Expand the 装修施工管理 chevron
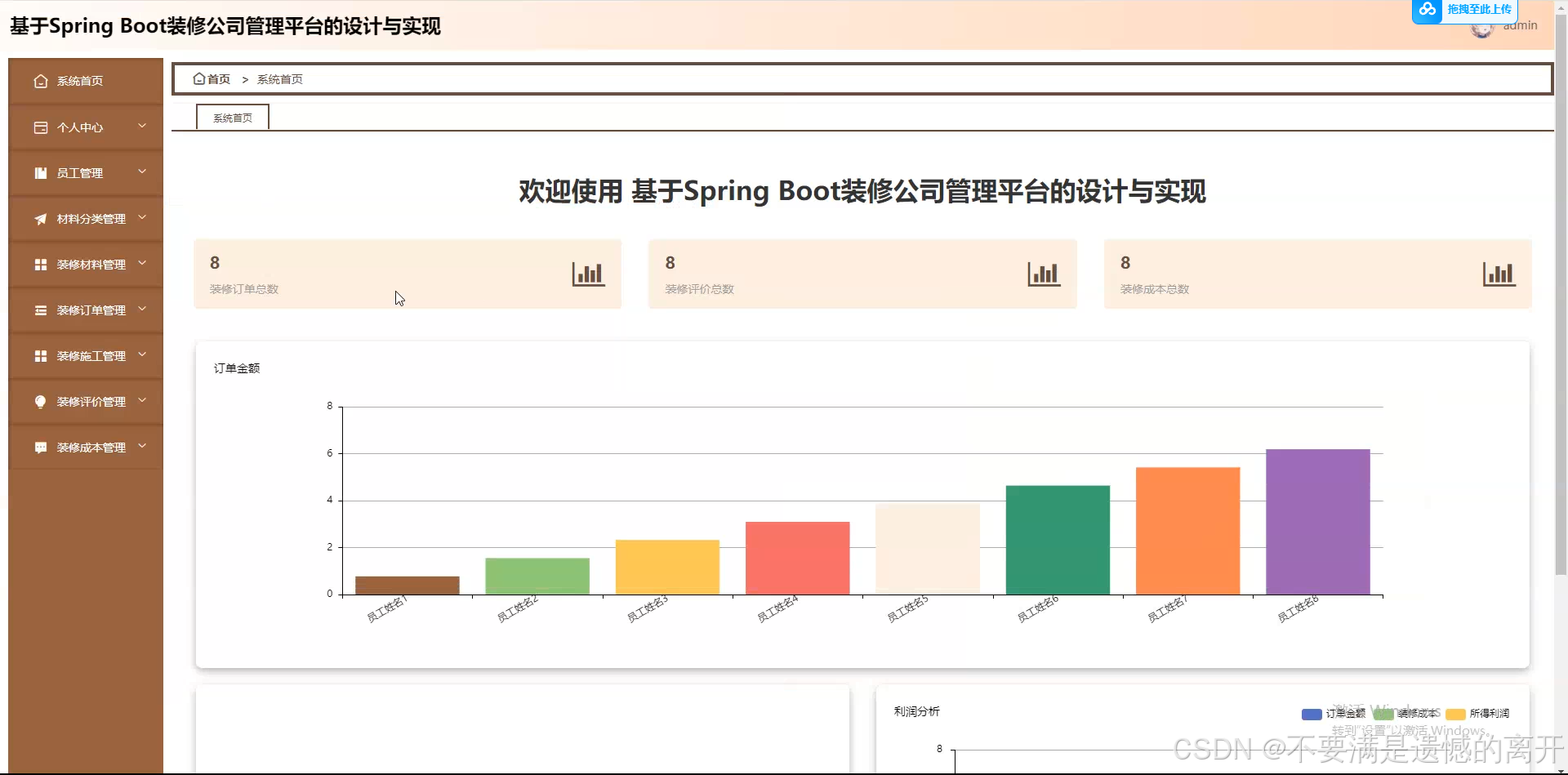 click(142, 354)
